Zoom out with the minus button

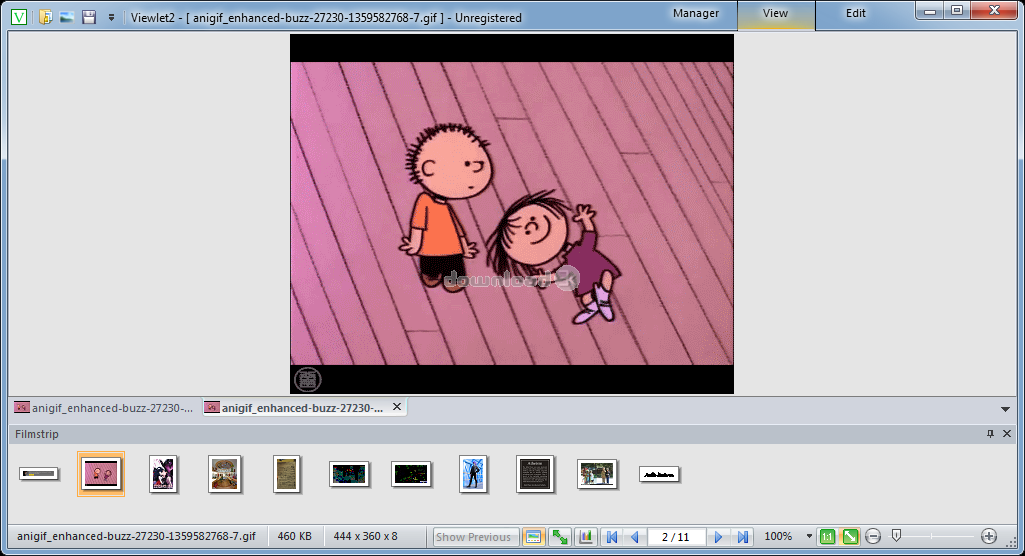pos(873,536)
